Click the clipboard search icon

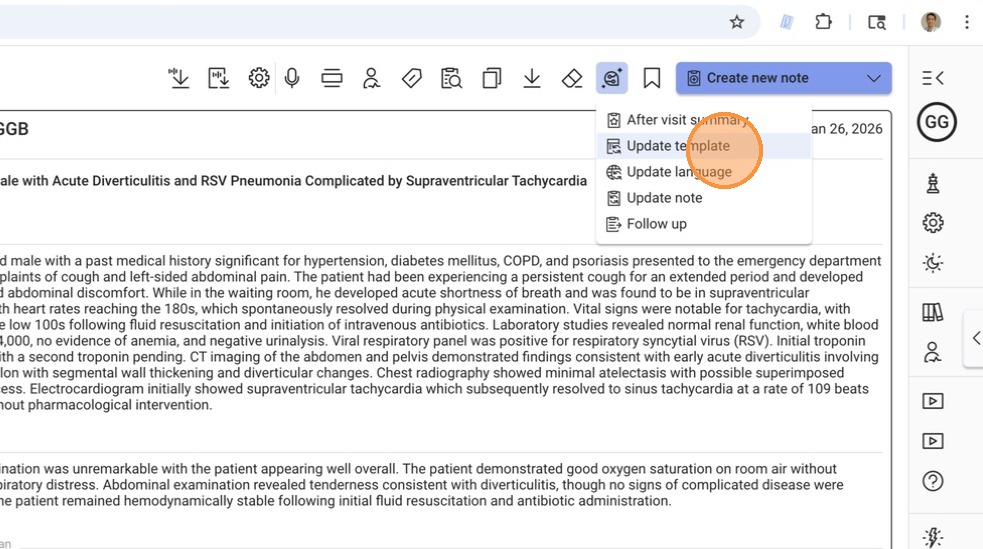451,78
